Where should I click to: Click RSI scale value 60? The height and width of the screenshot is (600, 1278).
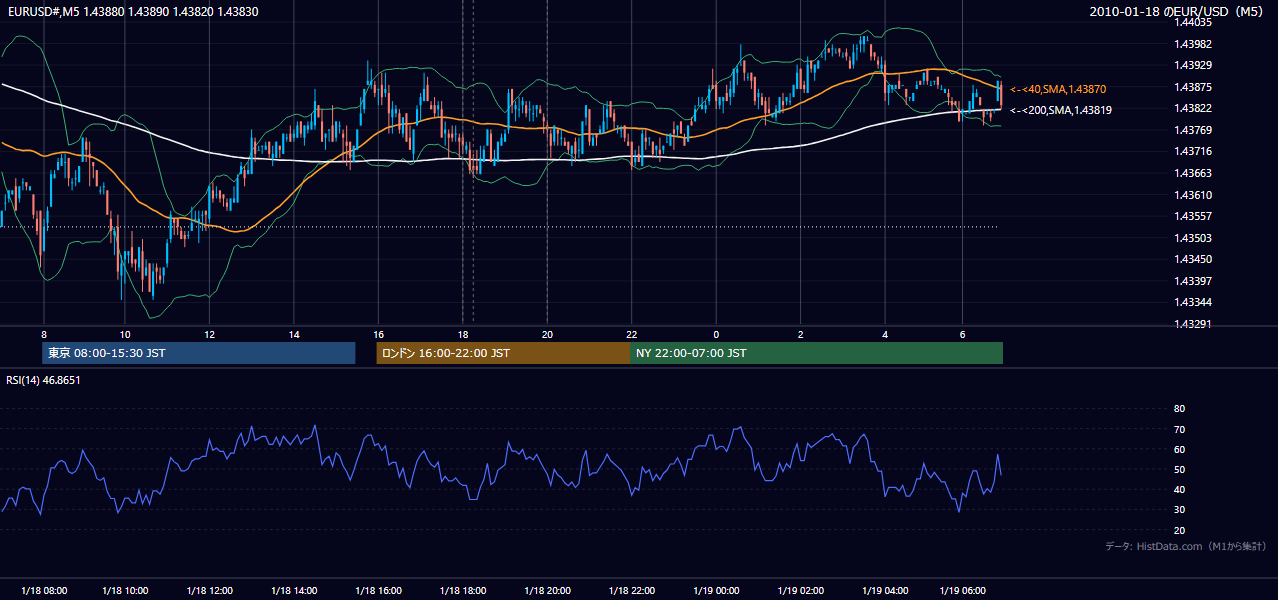click(1179, 449)
